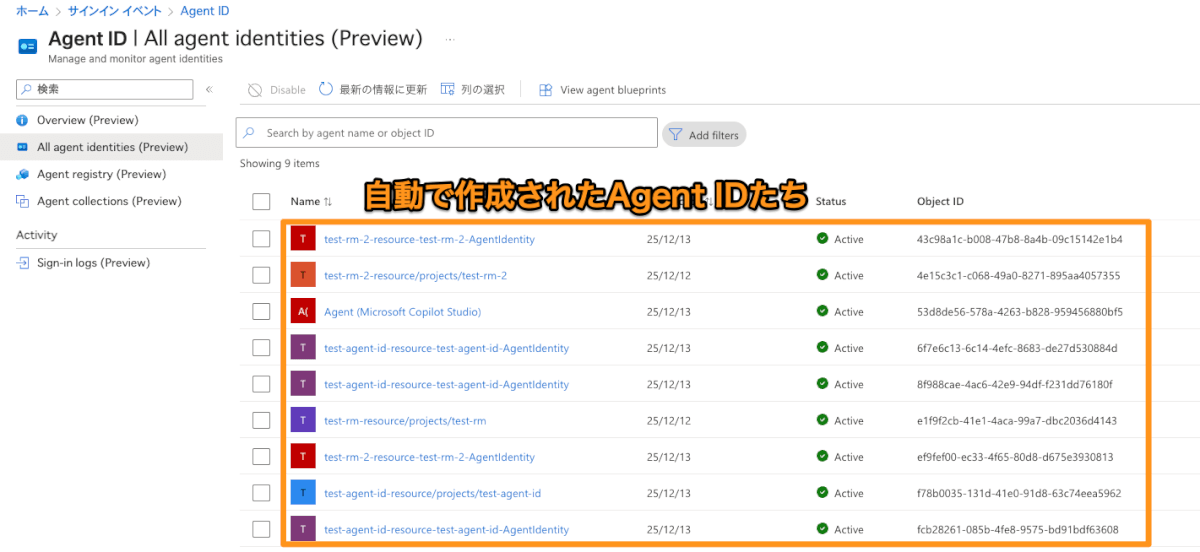Image resolution: width=1200 pixels, height=552 pixels.
Task: Go to サインイン イベント breadcrumb
Action: (x=114, y=11)
